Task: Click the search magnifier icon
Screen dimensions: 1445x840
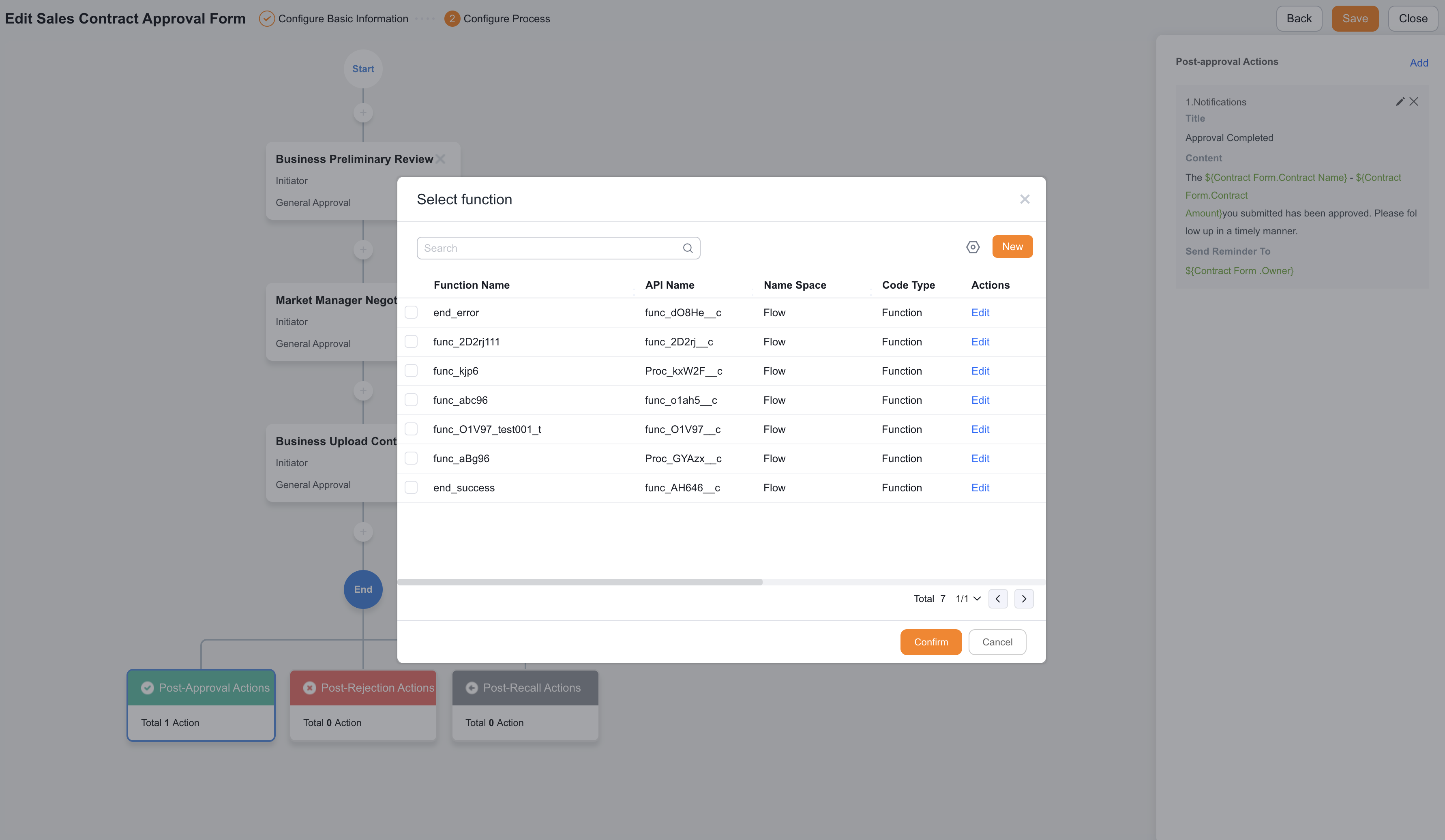Action: 688,248
